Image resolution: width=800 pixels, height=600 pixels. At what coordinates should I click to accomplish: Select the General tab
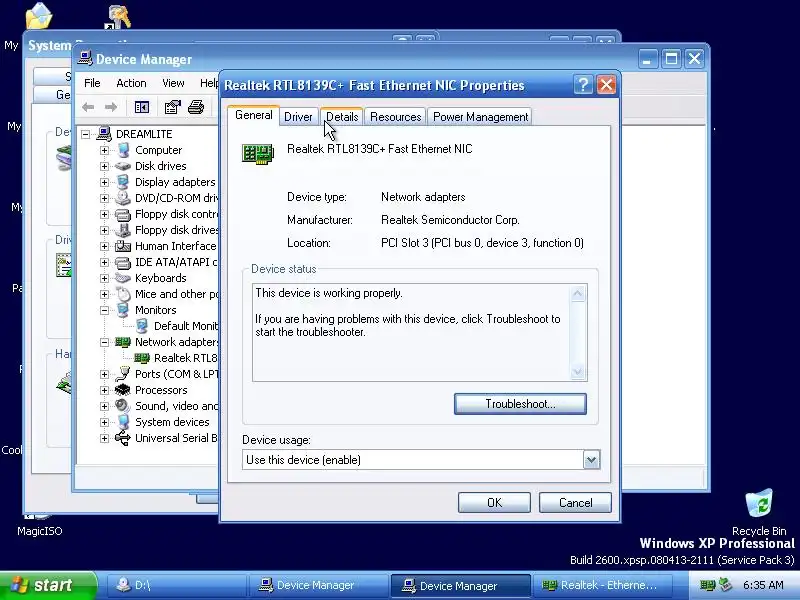click(254, 115)
